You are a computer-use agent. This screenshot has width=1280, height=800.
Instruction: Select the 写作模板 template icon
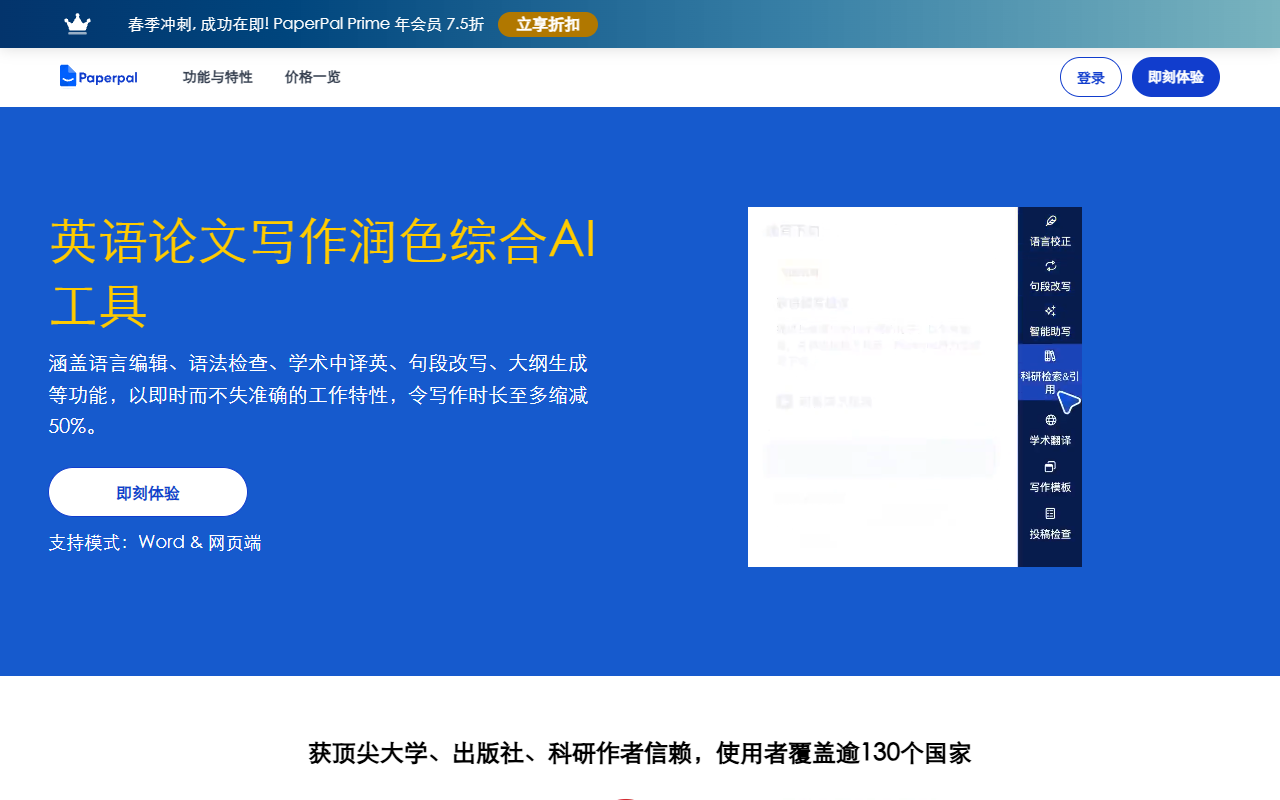coord(1050,467)
